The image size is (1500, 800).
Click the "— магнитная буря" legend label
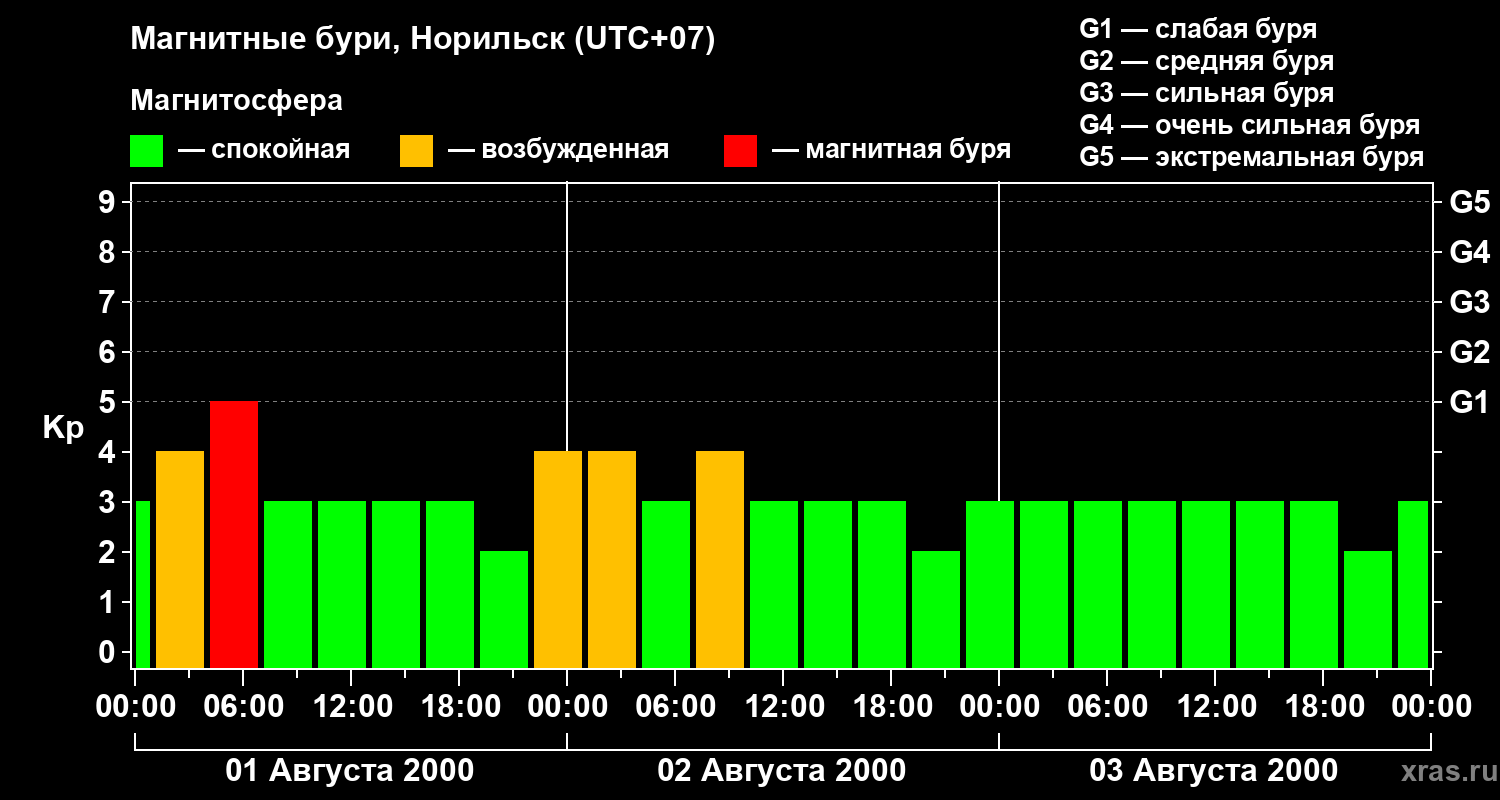892,150
